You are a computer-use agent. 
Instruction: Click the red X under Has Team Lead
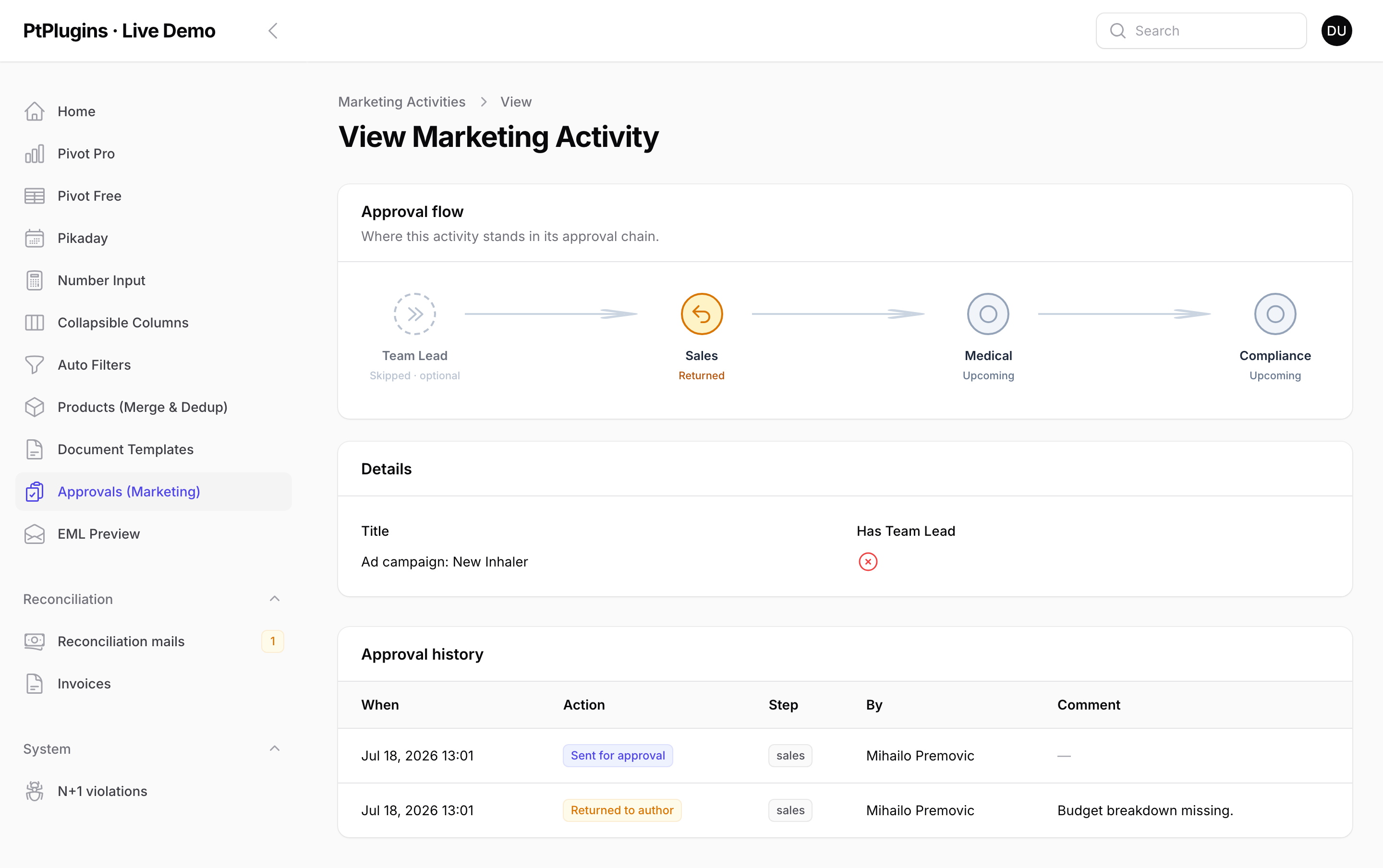[868, 561]
